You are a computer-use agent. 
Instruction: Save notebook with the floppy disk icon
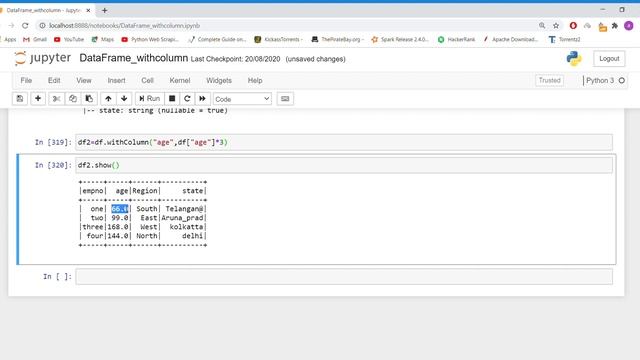[20, 99]
